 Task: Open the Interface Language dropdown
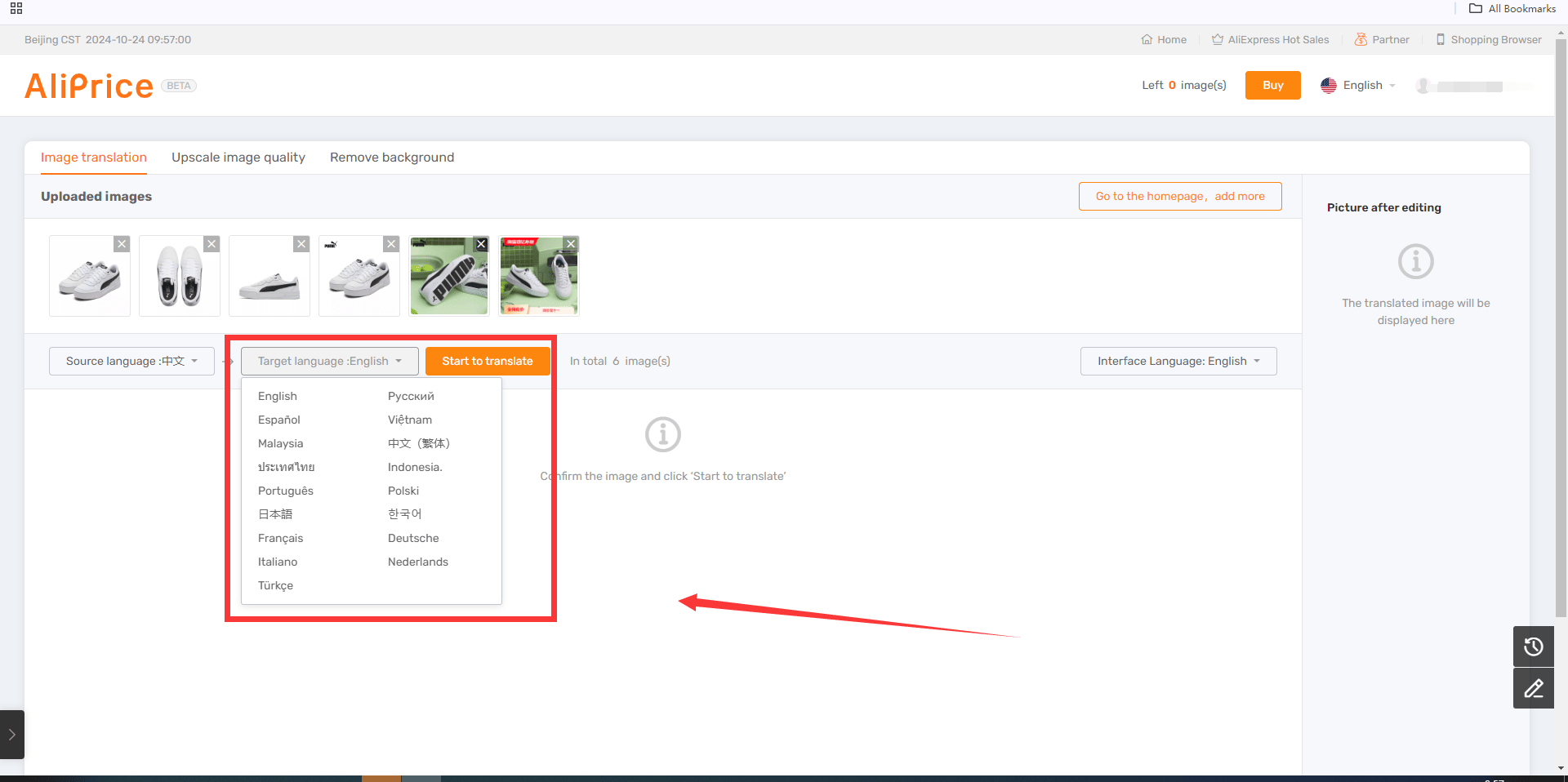[1178, 361]
